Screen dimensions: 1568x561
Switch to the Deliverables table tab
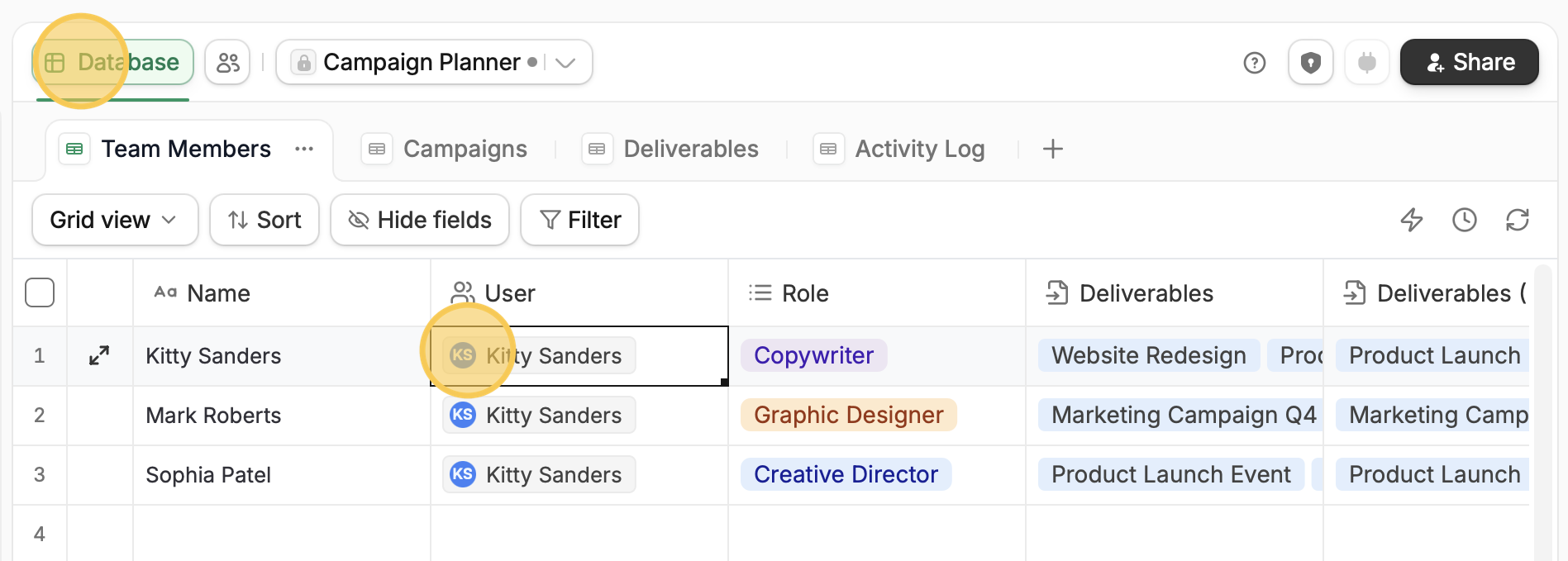point(670,149)
